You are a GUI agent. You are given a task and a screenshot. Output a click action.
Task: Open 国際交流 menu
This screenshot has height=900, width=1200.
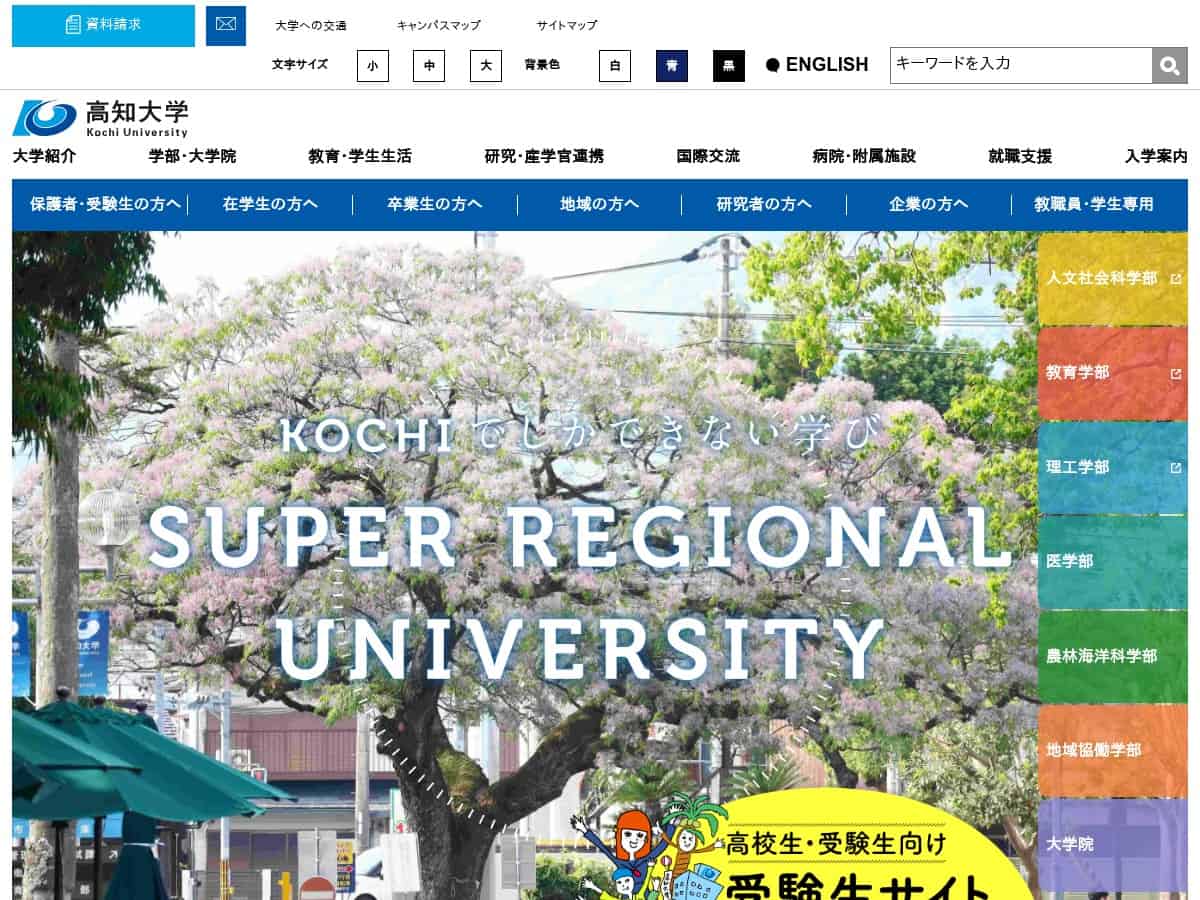click(x=708, y=156)
